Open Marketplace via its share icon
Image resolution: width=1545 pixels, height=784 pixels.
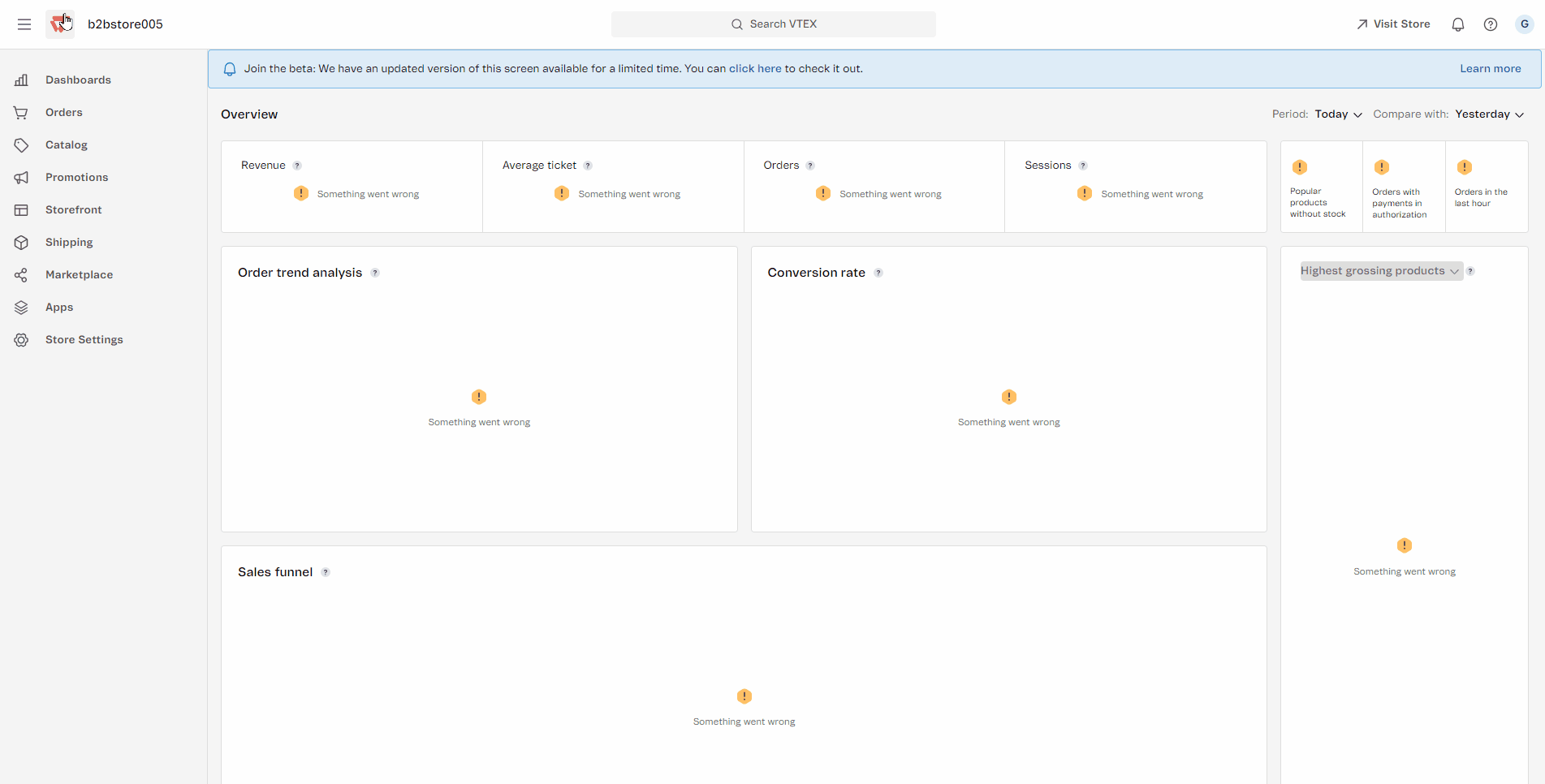coord(21,274)
